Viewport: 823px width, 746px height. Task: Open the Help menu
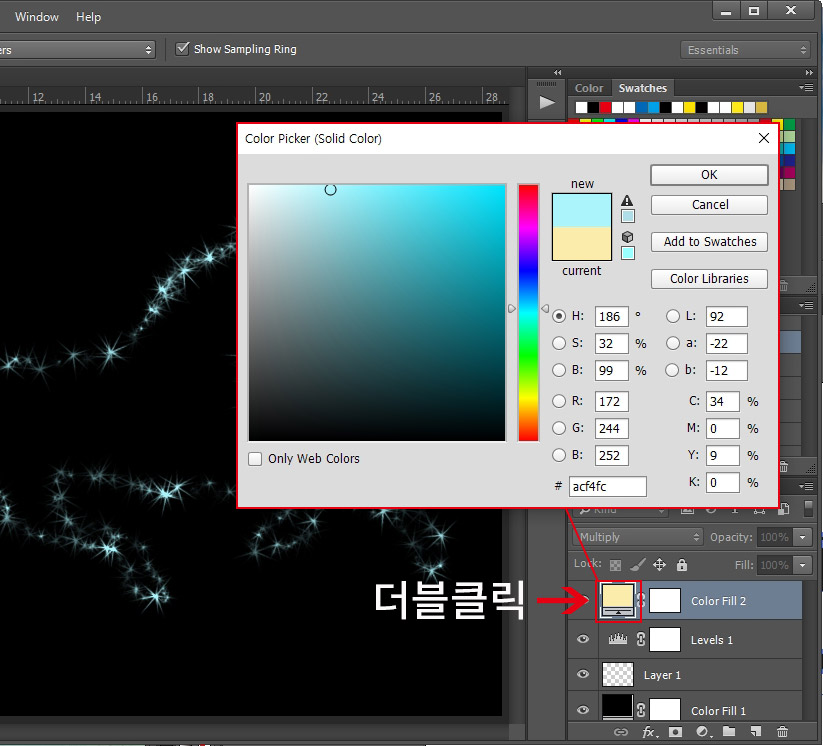88,17
